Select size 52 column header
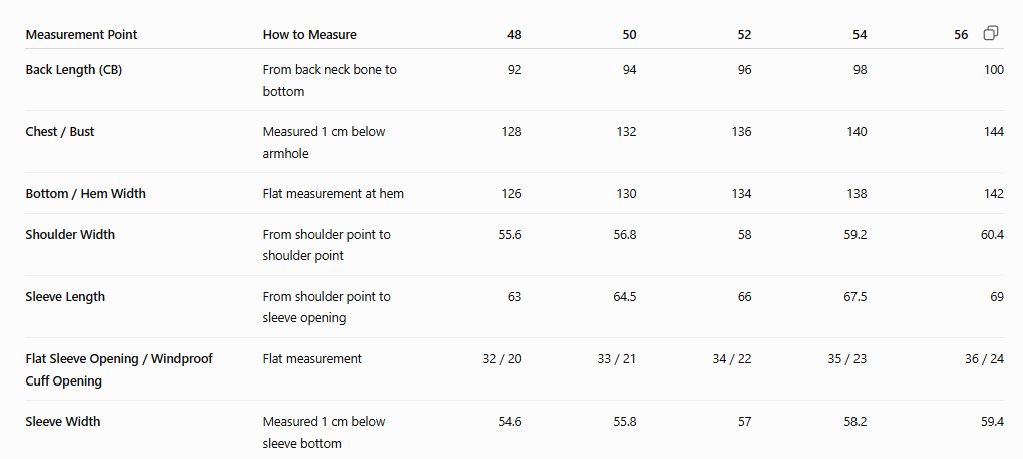 point(744,35)
